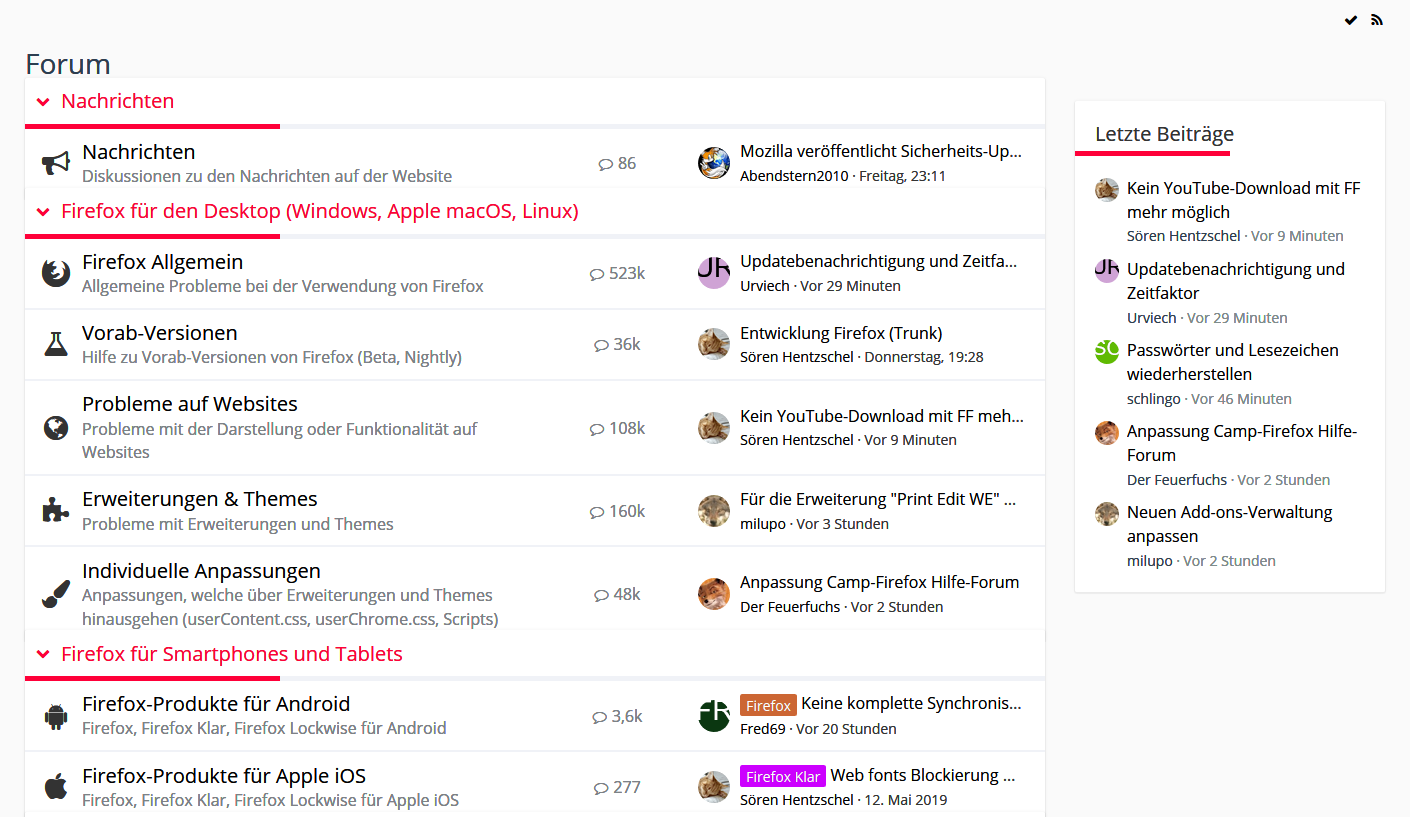Open the 'Keine komplette Synchronis...' thread
Viewport: 1410px width, 817px height.
pyautogui.click(x=912, y=704)
